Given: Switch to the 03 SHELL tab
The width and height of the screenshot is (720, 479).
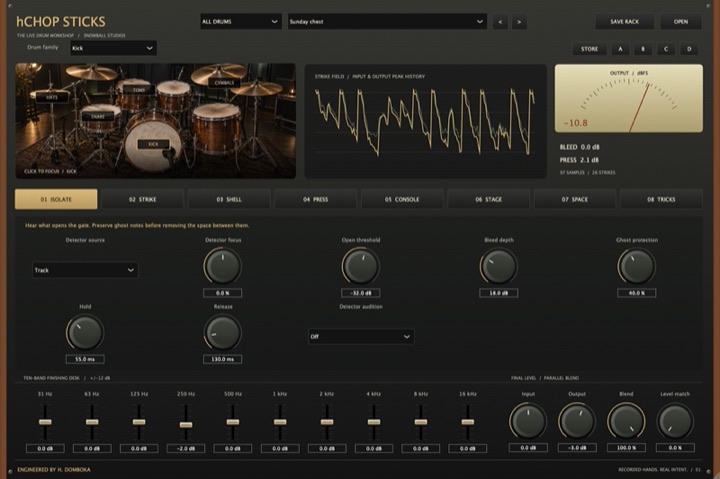Looking at the screenshot, I should [x=229, y=199].
